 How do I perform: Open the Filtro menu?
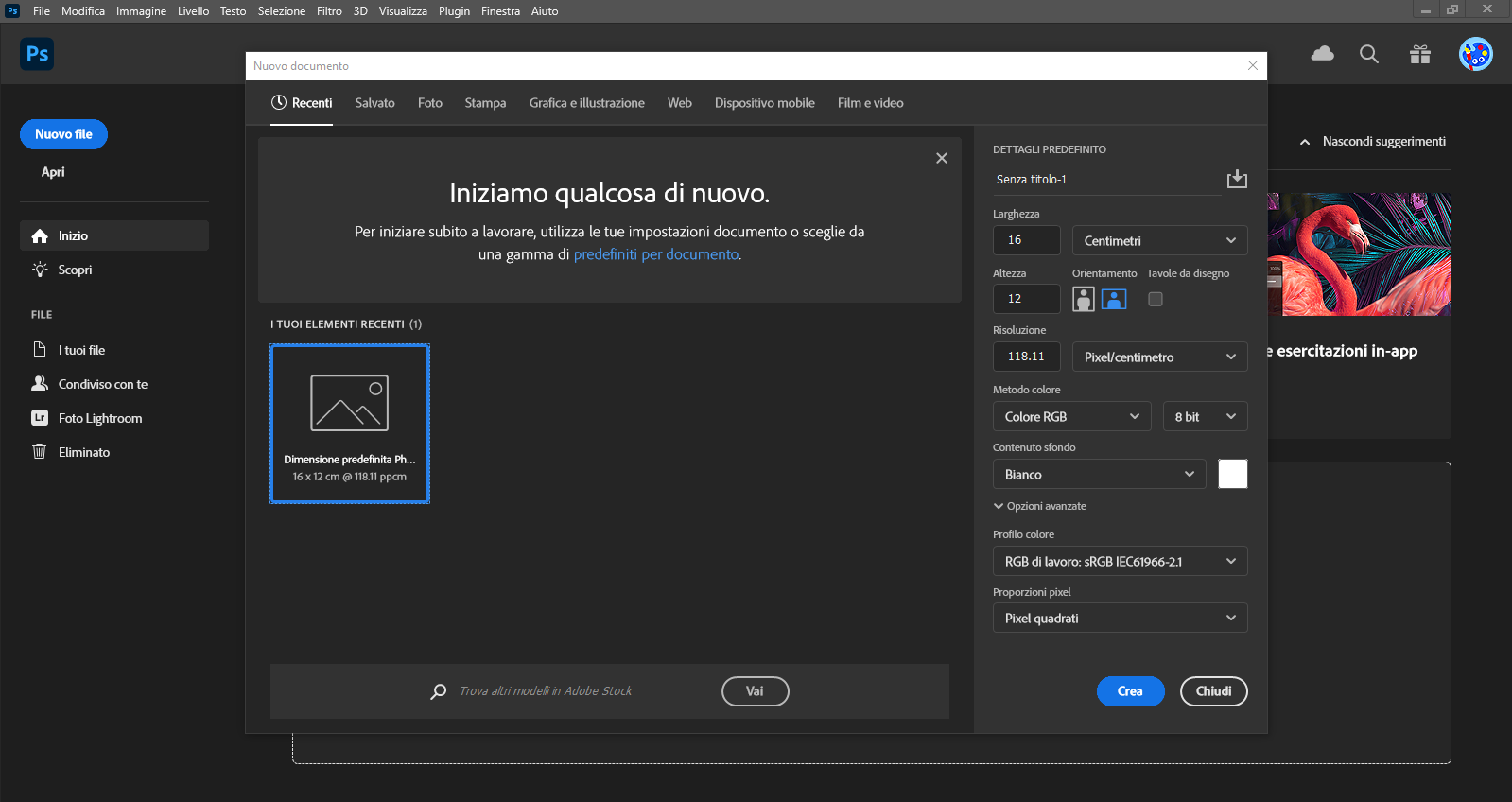pyautogui.click(x=329, y=11)
